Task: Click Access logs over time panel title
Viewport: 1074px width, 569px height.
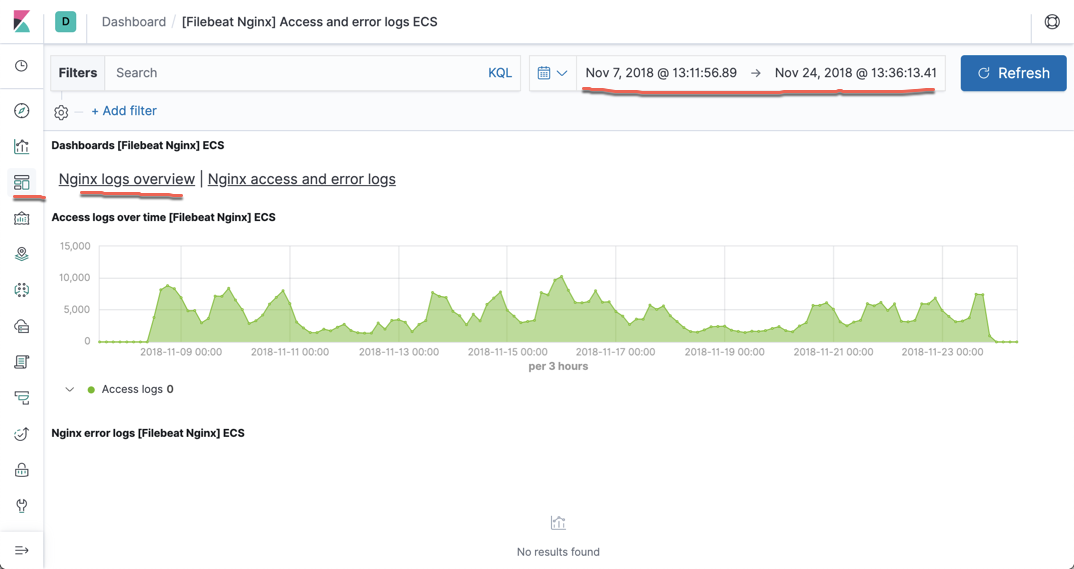Action: pyautogui.click(x=164, y=217)
